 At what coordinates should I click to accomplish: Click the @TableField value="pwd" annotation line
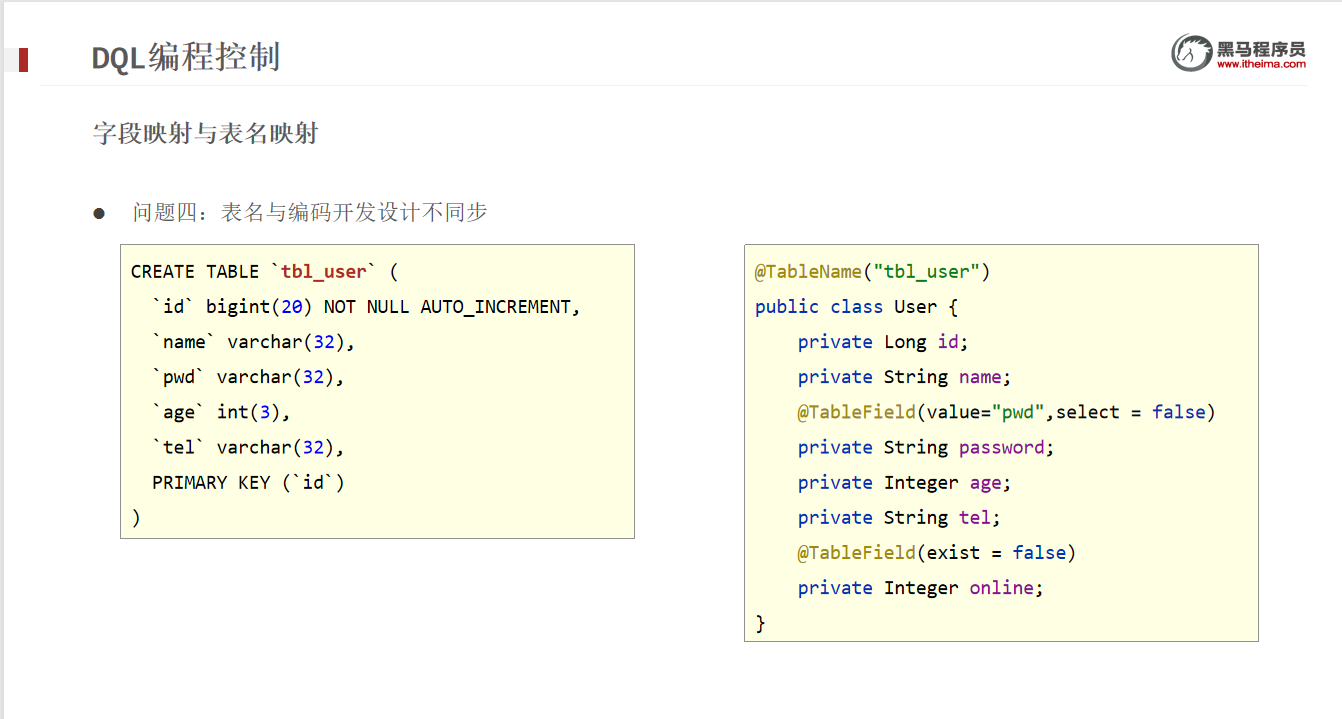click(x=1006, y=412)
